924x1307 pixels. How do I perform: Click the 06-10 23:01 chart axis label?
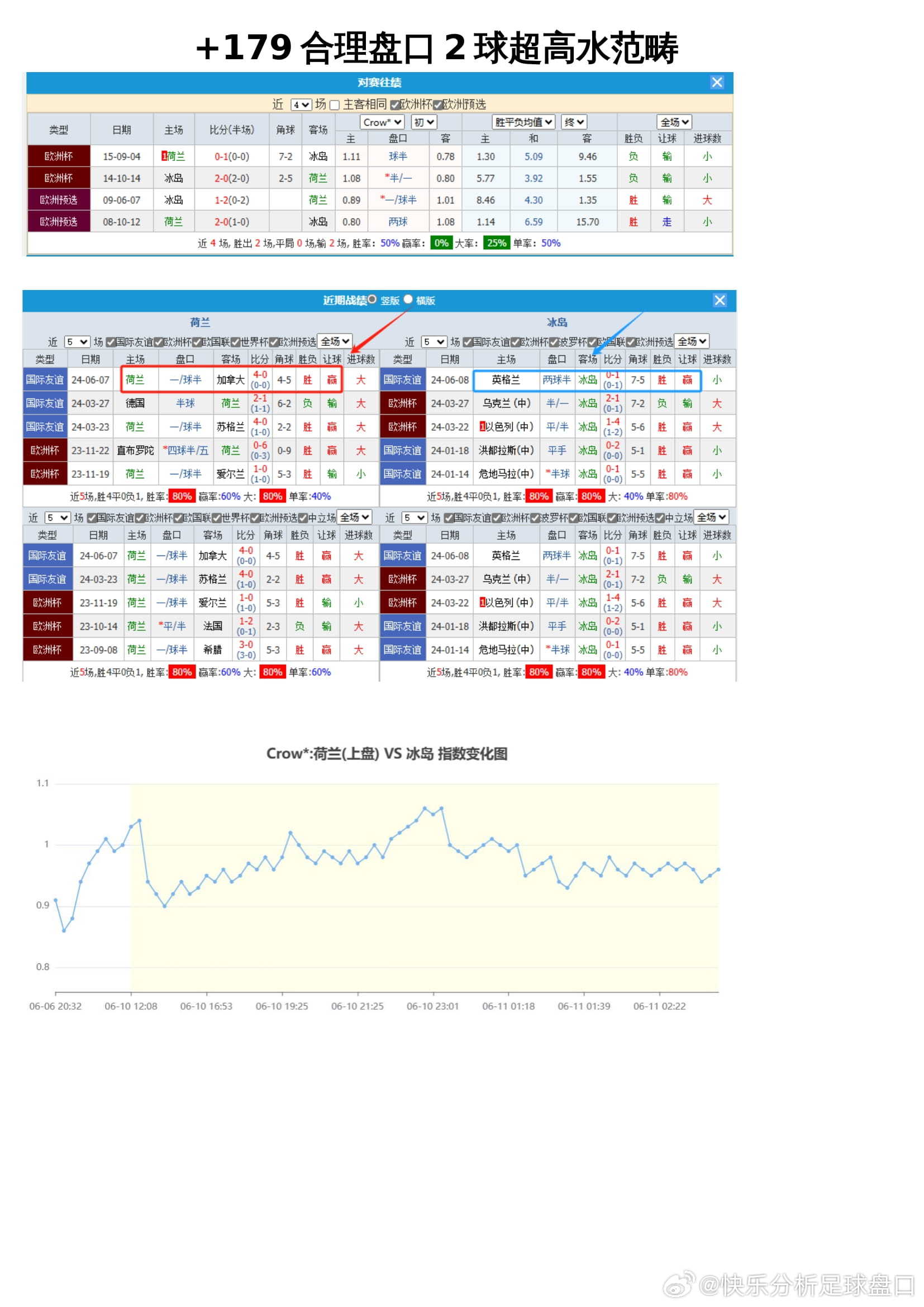(x=432, y=1006)
